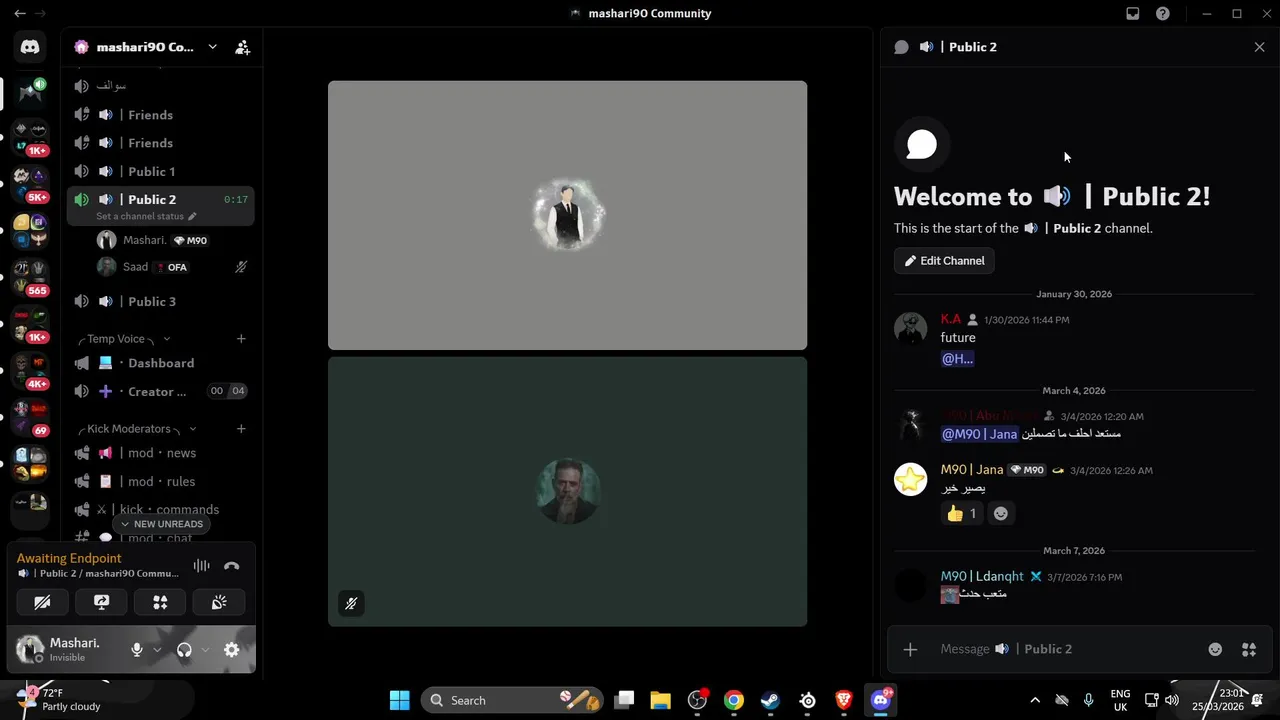This screenshot has width=1280, height=720.
Task: Click M90 | Jana username in chat
Action: tap(972, 470)
